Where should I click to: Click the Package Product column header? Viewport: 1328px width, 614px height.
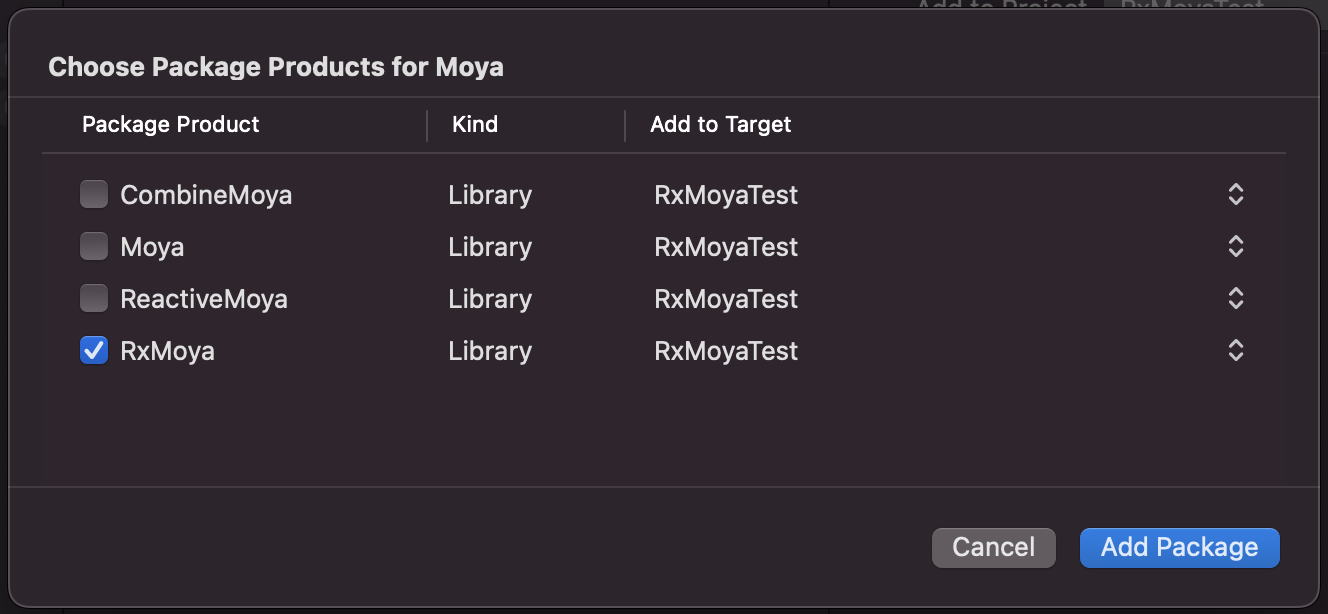point(170,124)
